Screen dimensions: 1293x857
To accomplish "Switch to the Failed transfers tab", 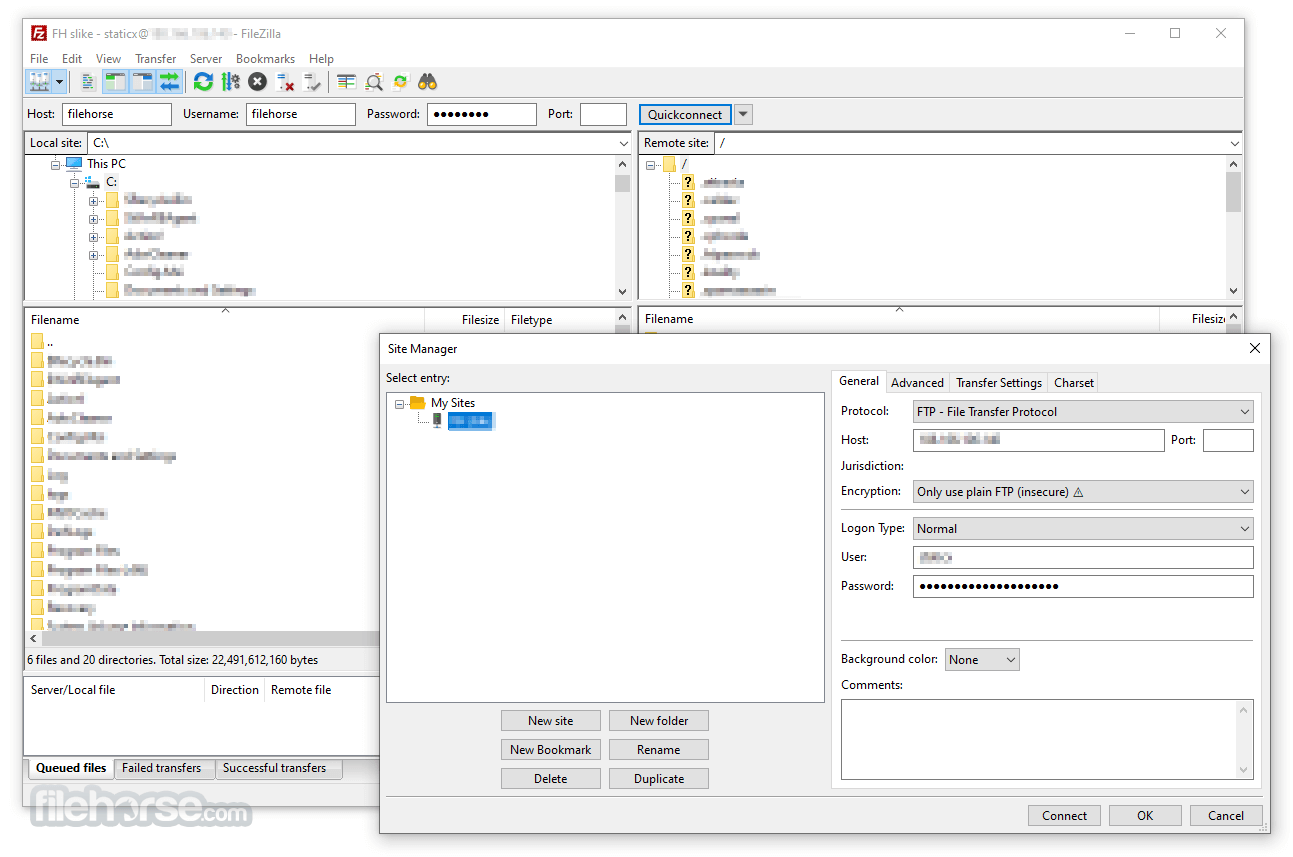I will [x=162, y=768].
